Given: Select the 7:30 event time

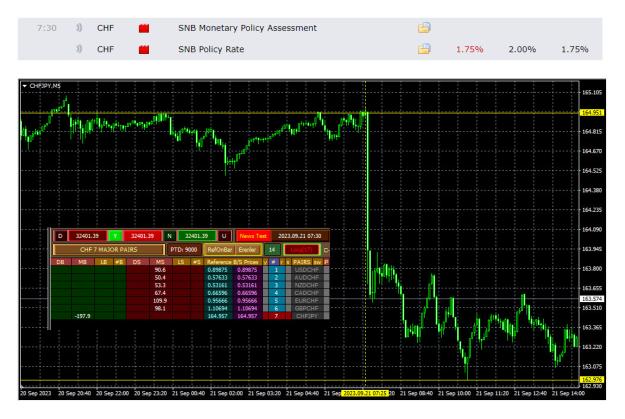Looking at the screenshot, I should 47,28.
